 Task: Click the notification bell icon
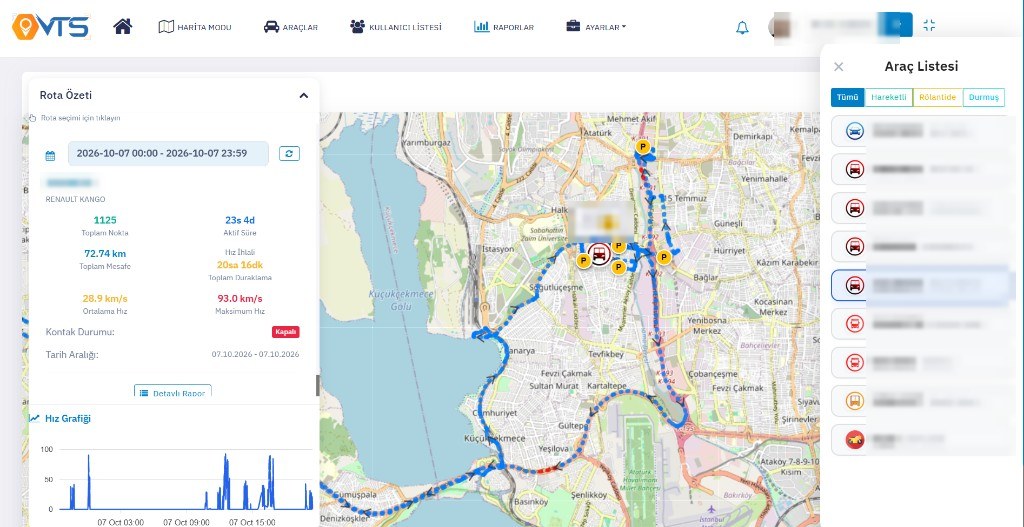click(x=742, y=27)
